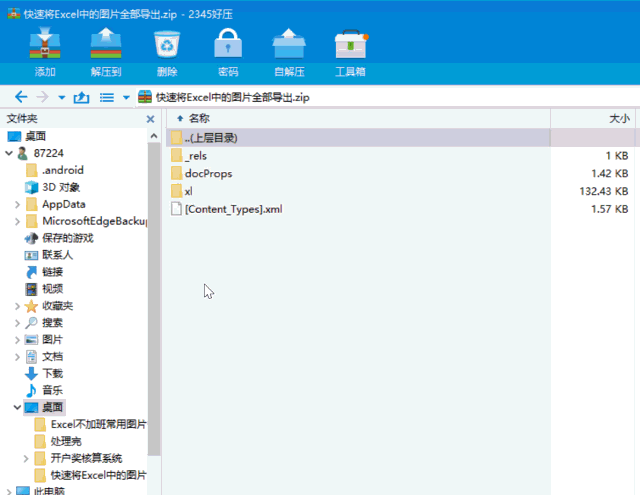The height and width of the screenshot is (495, 640).
Task: Select the 处理完 folder in tree
Action: click(58, 442)
